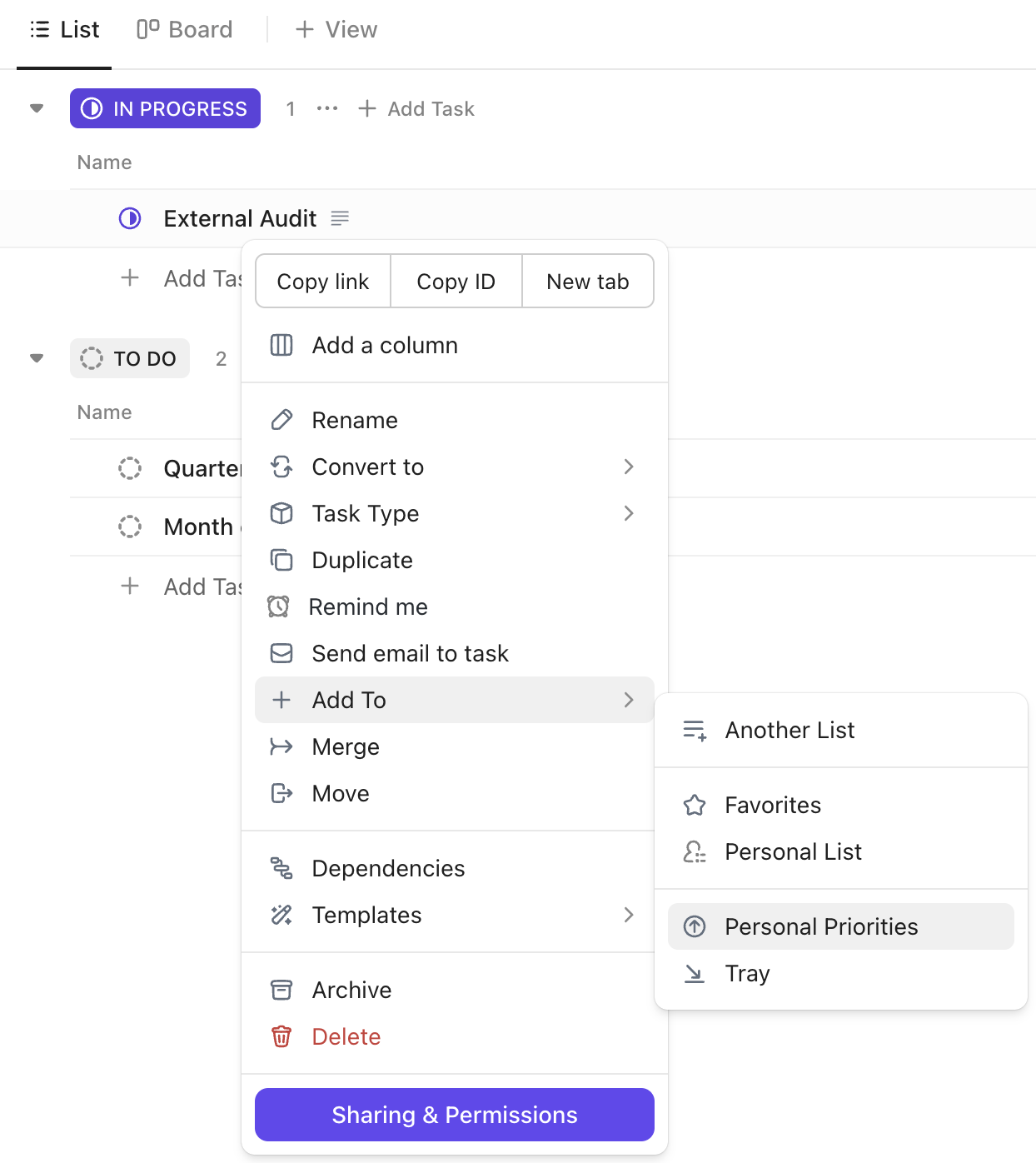The width and height of the screenshot is (1036, 1163).
Task: Click the Dependencies chain icon
Action: pos(281,868)
